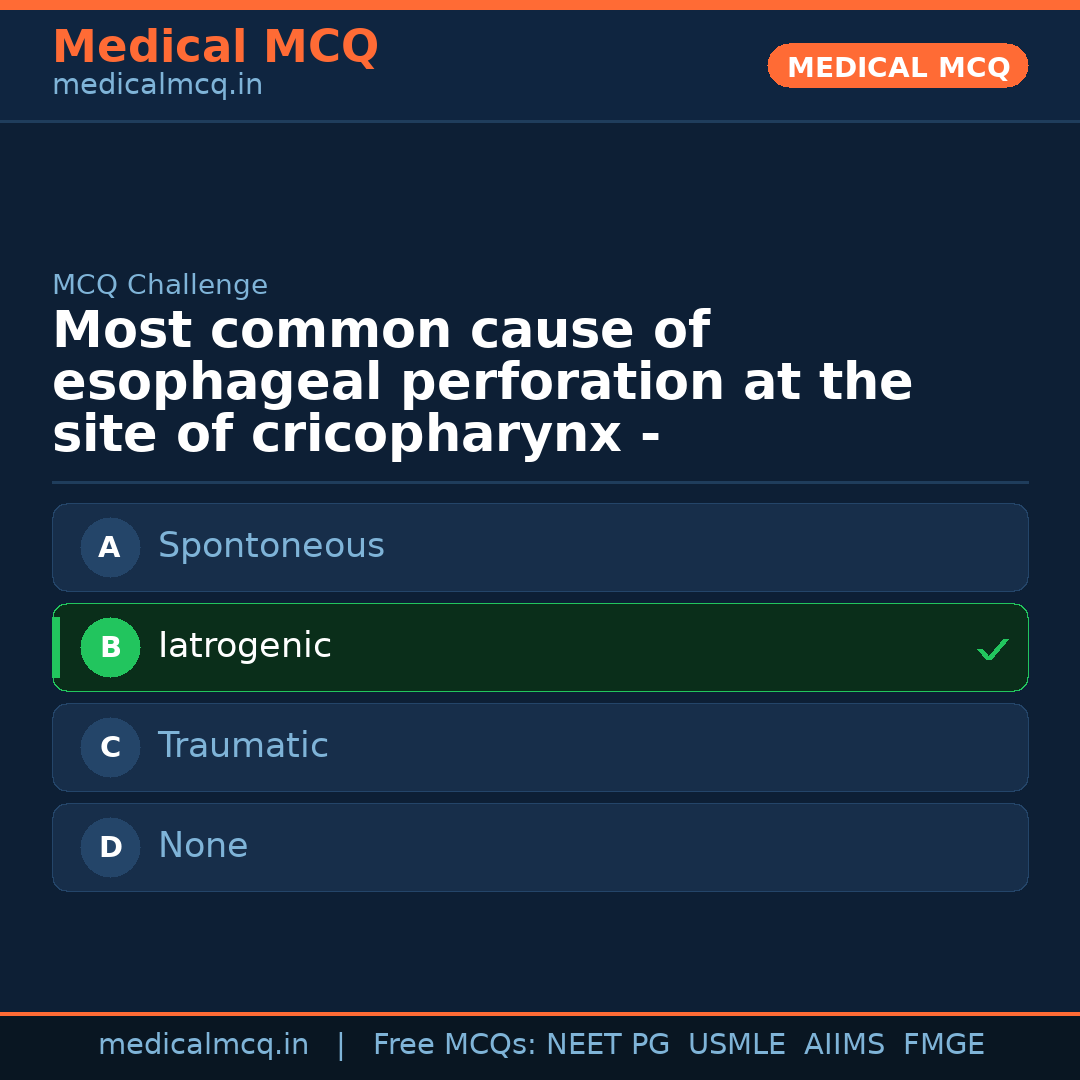Switch to the NEET PG section
1080x1080 pixels.
607,1044
